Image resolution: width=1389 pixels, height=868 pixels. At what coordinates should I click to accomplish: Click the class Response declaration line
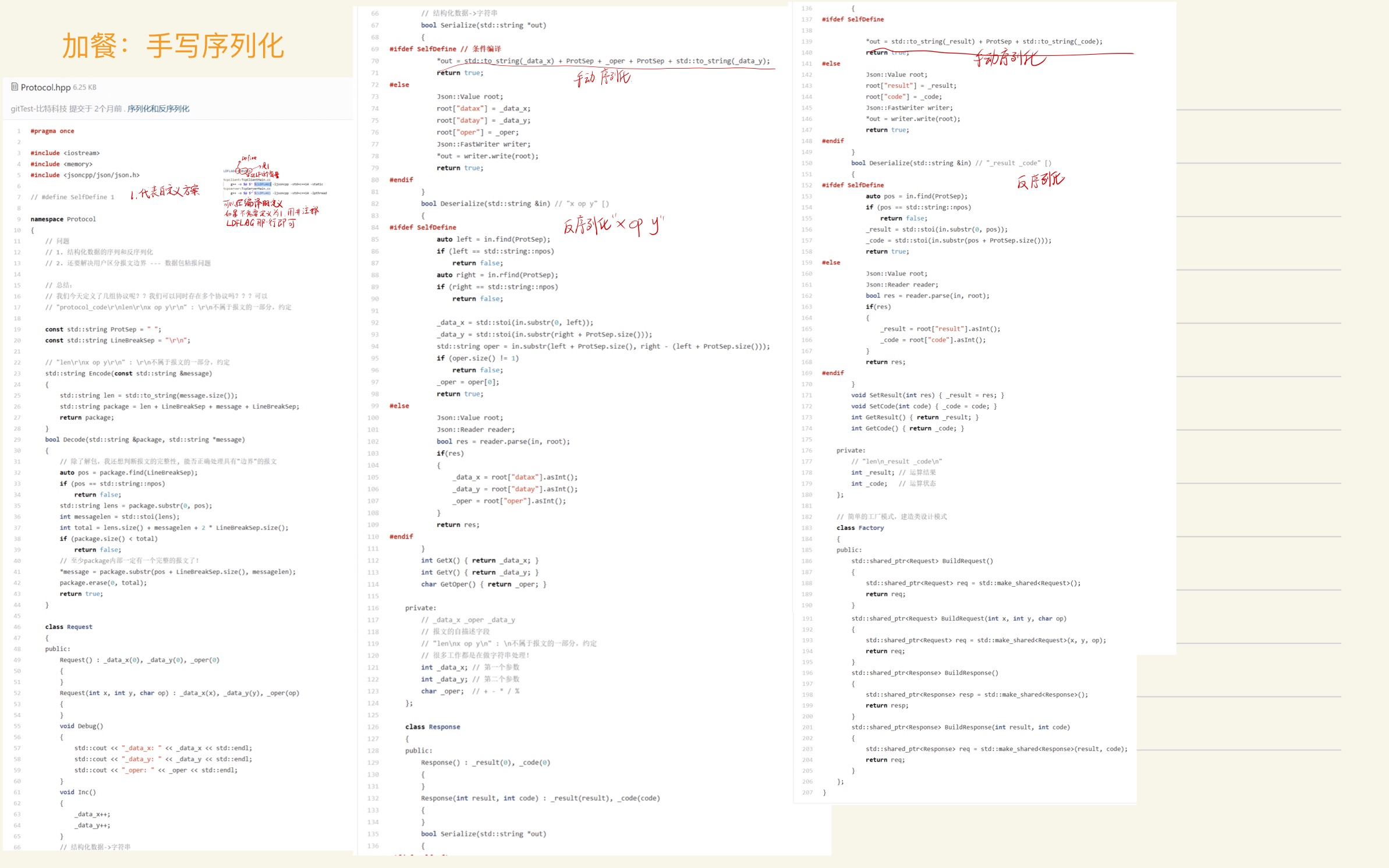tap(433, 727)
